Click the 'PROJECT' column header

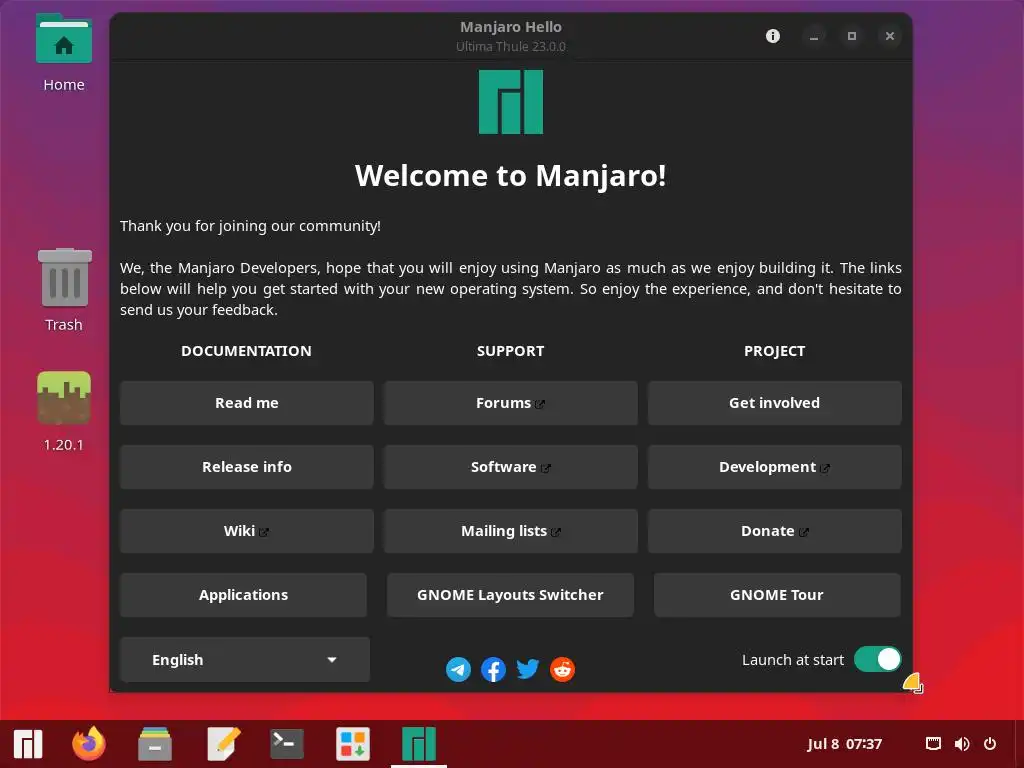(x=775, y=351)
